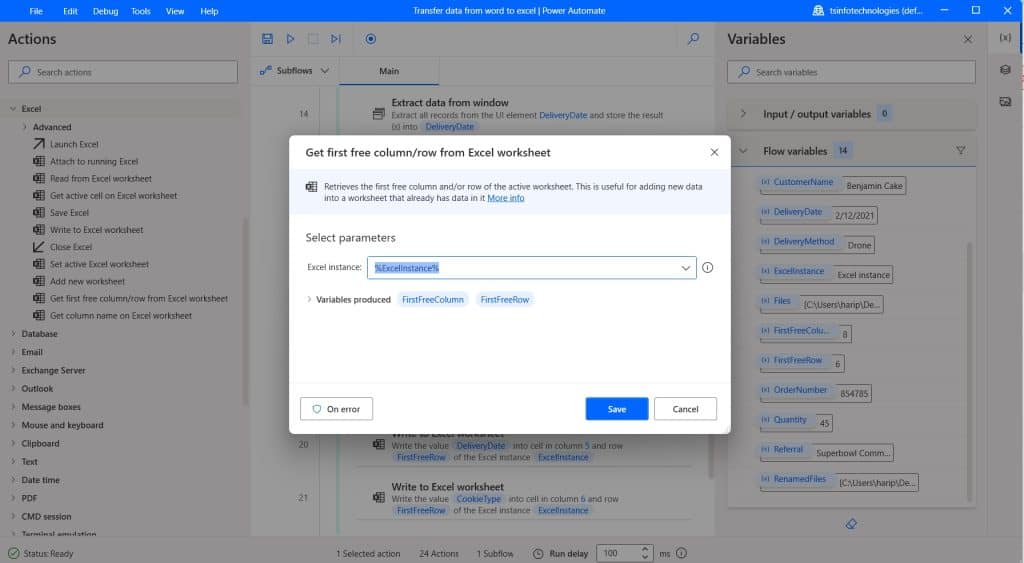Increase Run delay with stepper arrow

point(645,549)
